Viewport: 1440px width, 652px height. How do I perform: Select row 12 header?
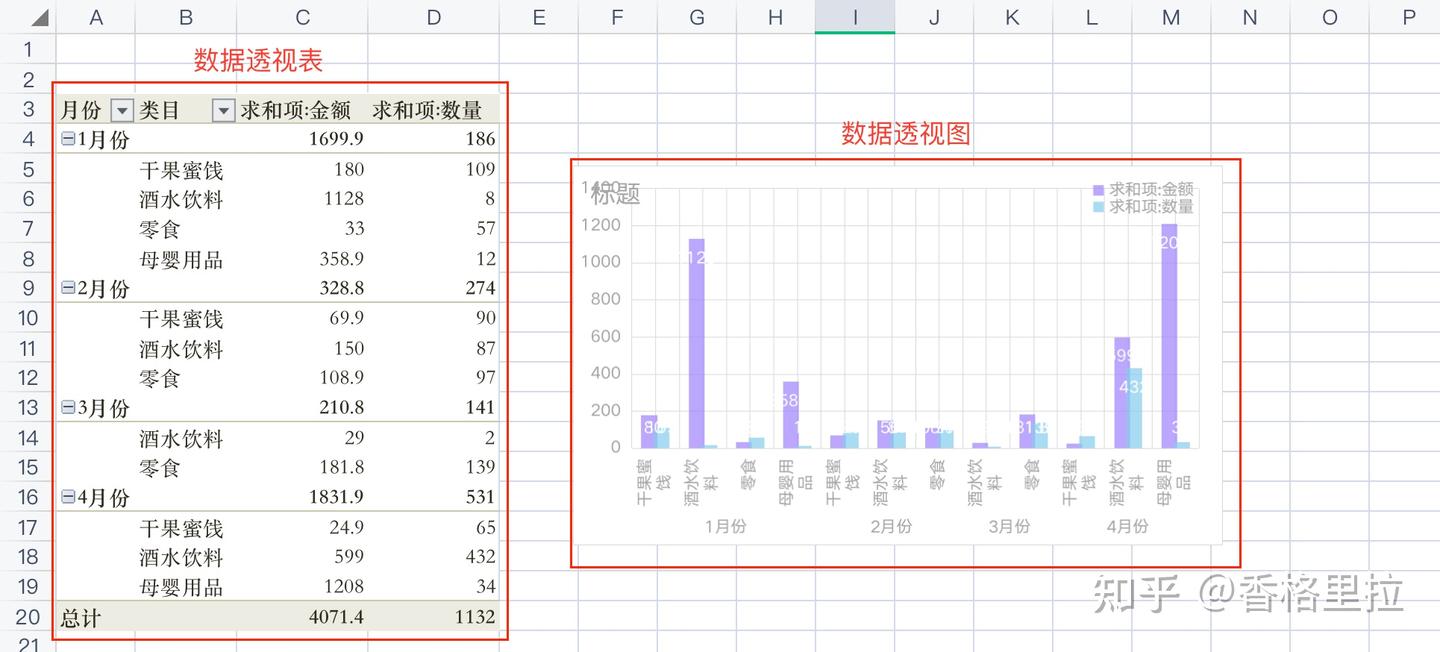pos(28,378)
